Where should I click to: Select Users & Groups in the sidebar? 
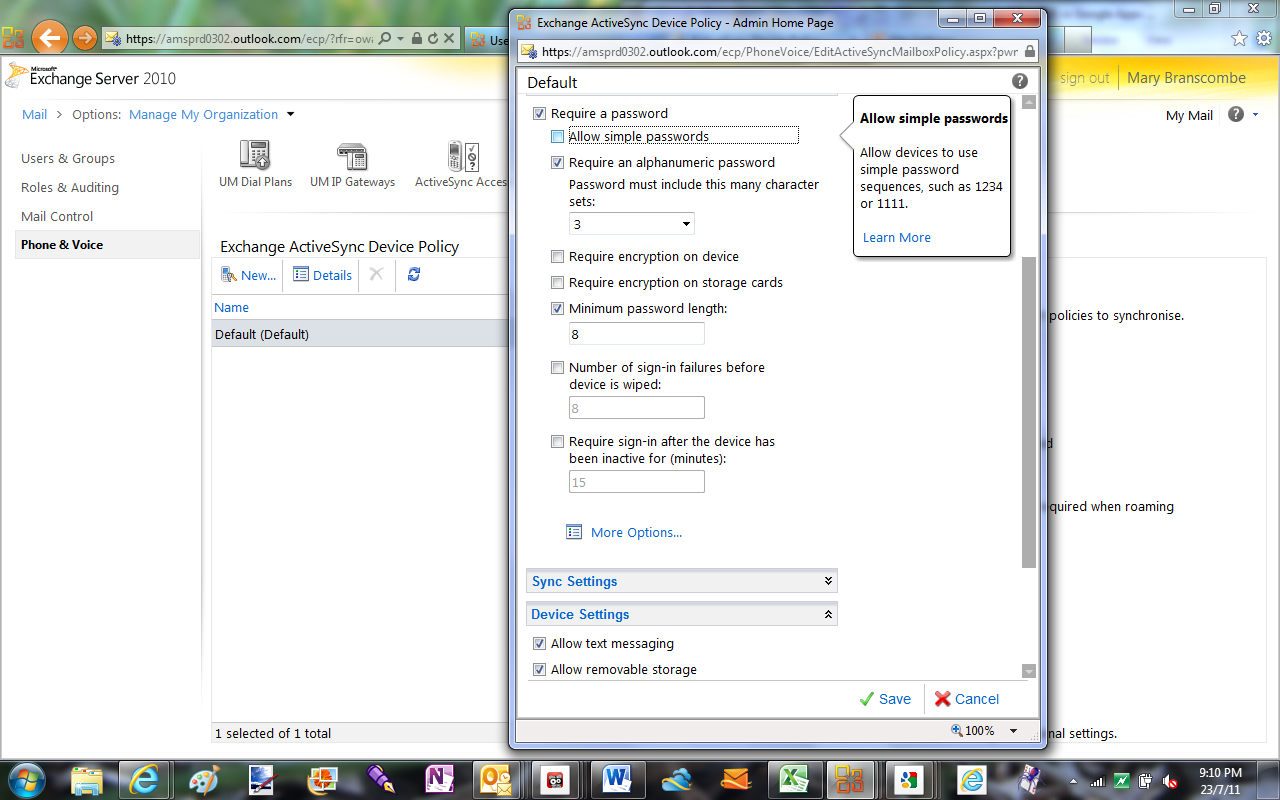pos(68,158)
